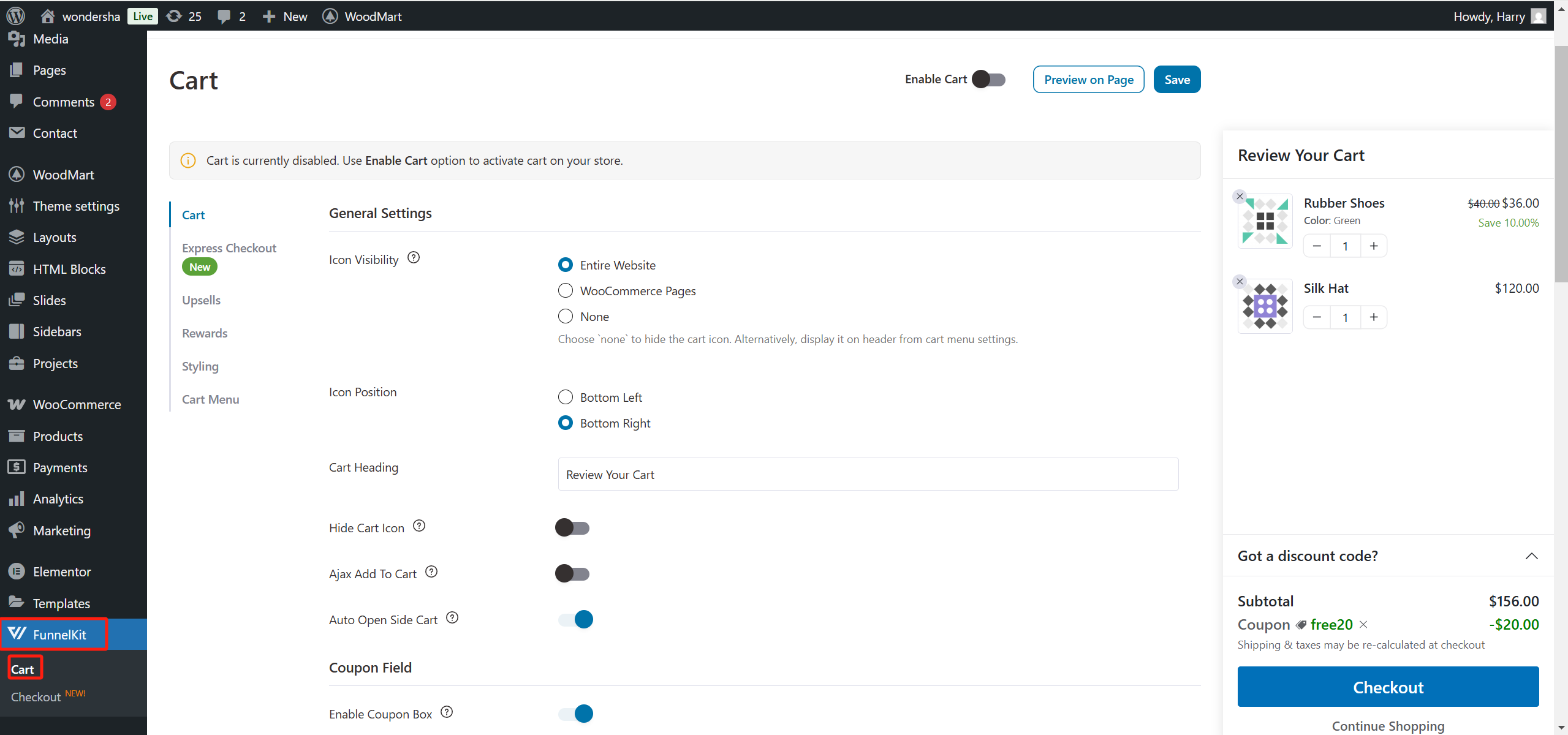Increase Silk Hat quantity with plus
This screenshot has width=1568, height=735.
point(1374,317)
